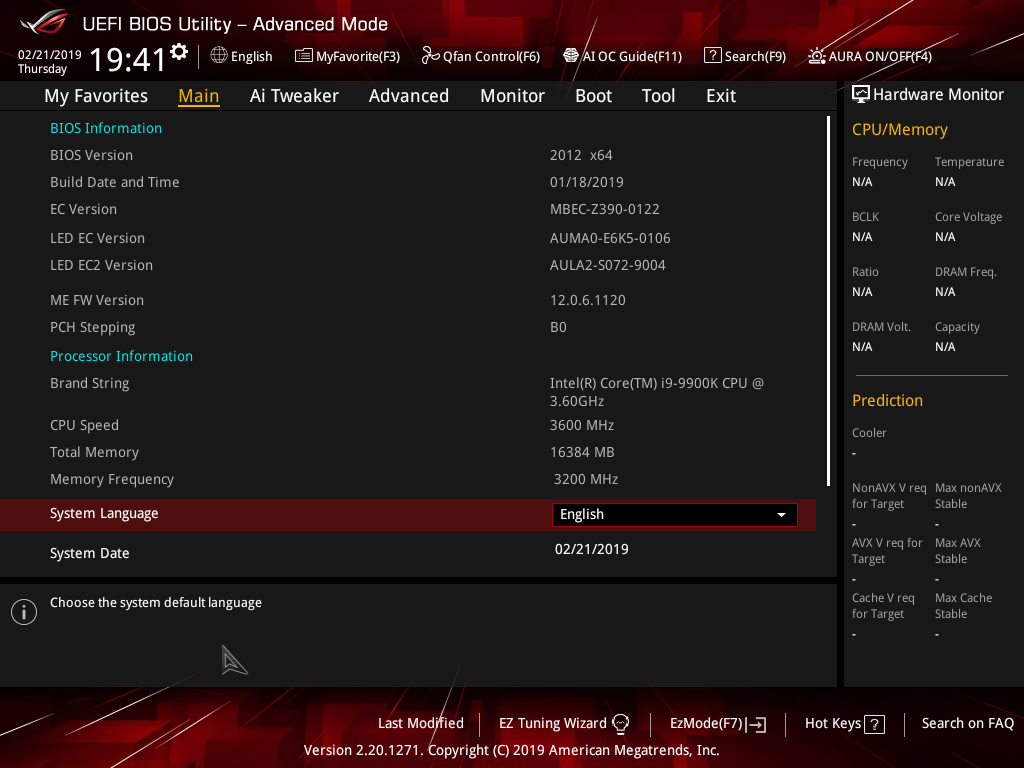Click the MyFavorite(F3) label
Viewport: 1024px width, 768px height.
coord(358,57)
